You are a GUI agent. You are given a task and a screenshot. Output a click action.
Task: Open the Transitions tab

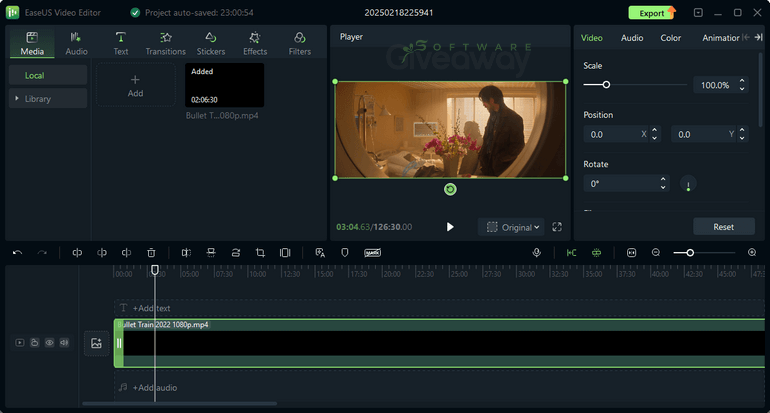pos(165,43)
